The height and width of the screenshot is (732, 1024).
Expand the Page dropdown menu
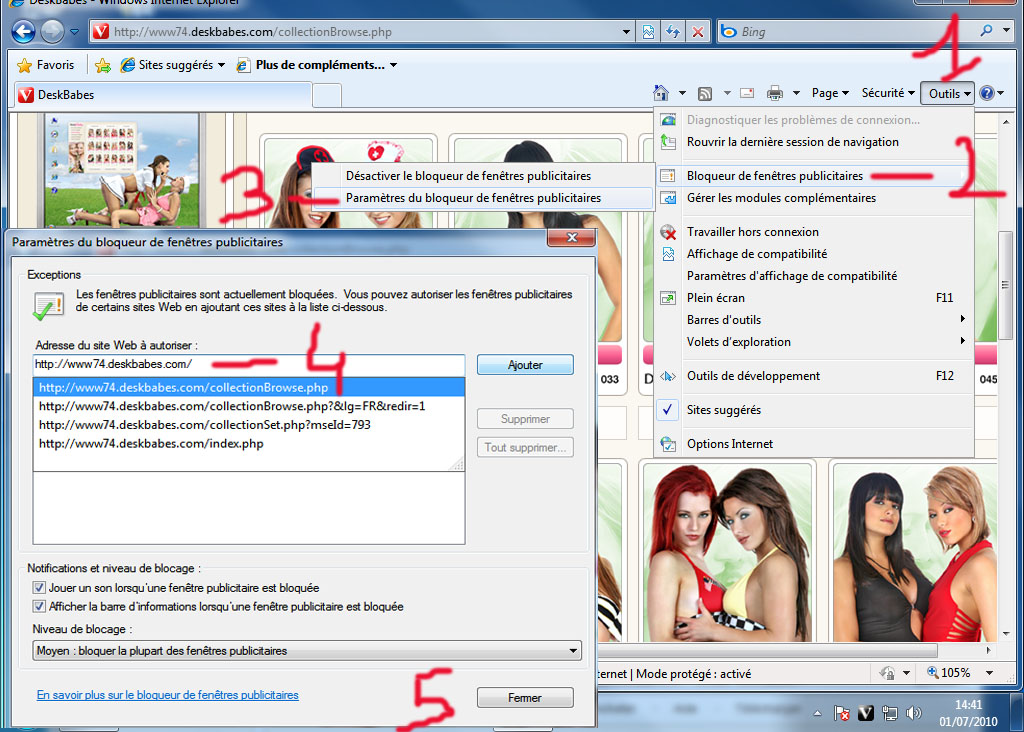click(830, 93)
